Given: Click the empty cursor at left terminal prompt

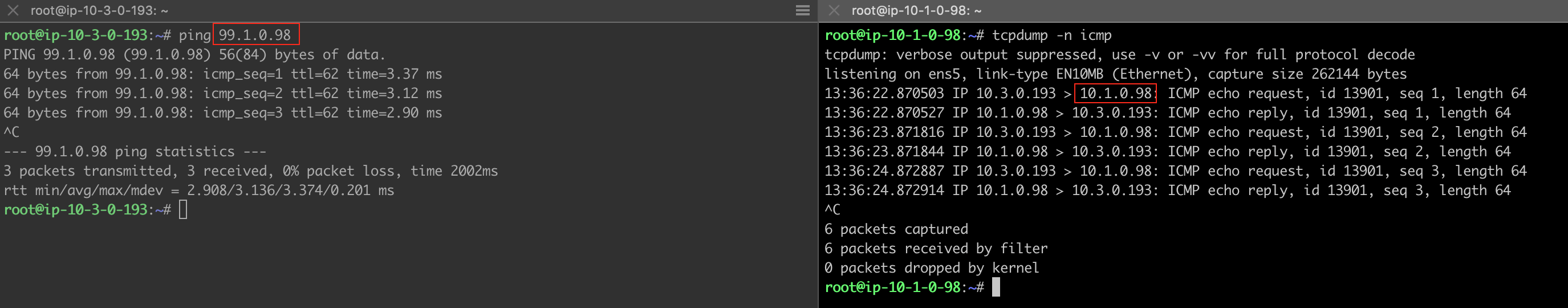Looking at the screenshot, I should [182, 210].
